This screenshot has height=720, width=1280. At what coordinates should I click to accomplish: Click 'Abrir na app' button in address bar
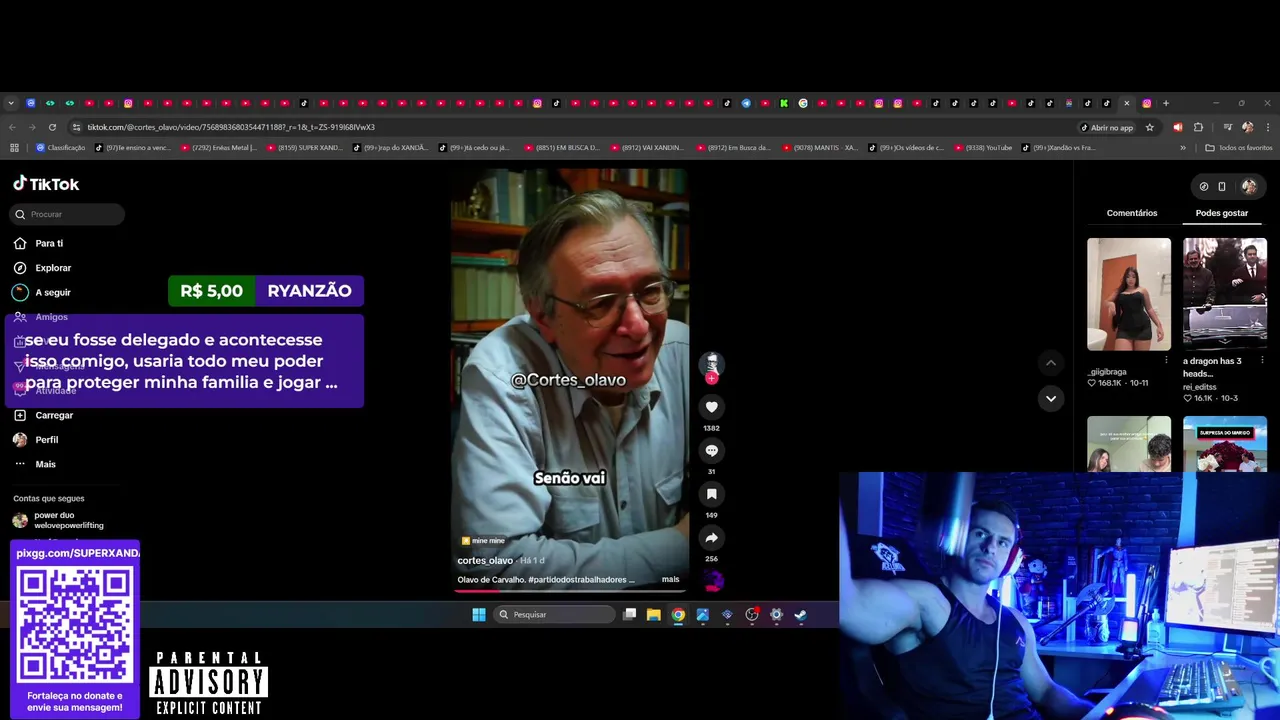[x=1107, y=127]
